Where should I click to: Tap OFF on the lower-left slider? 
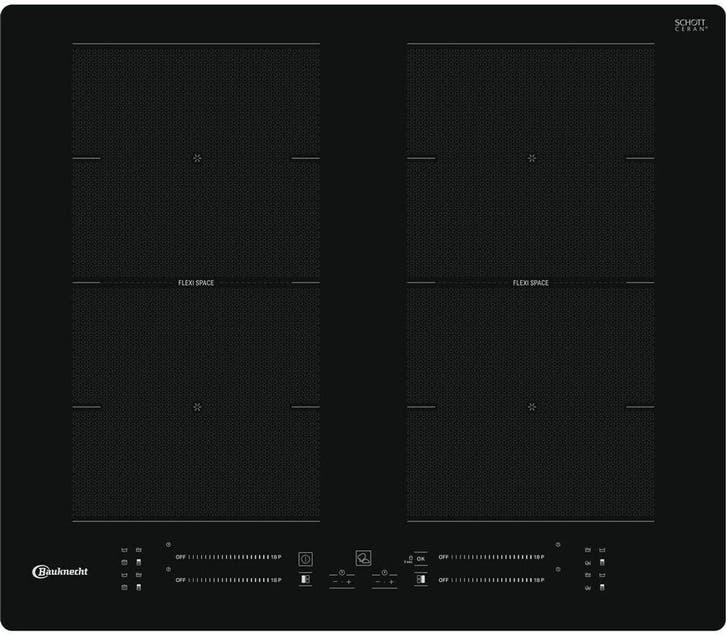click(x=181, y=580)
